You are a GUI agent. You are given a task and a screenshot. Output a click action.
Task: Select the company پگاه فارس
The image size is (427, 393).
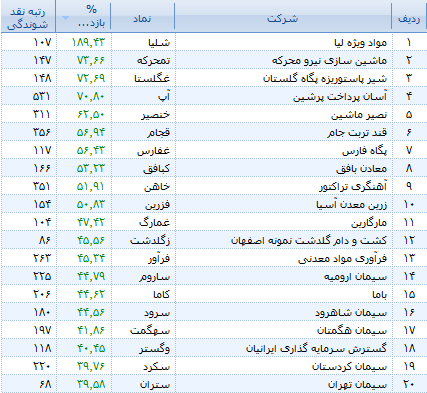pyautogui.click(x=365, y=151)
